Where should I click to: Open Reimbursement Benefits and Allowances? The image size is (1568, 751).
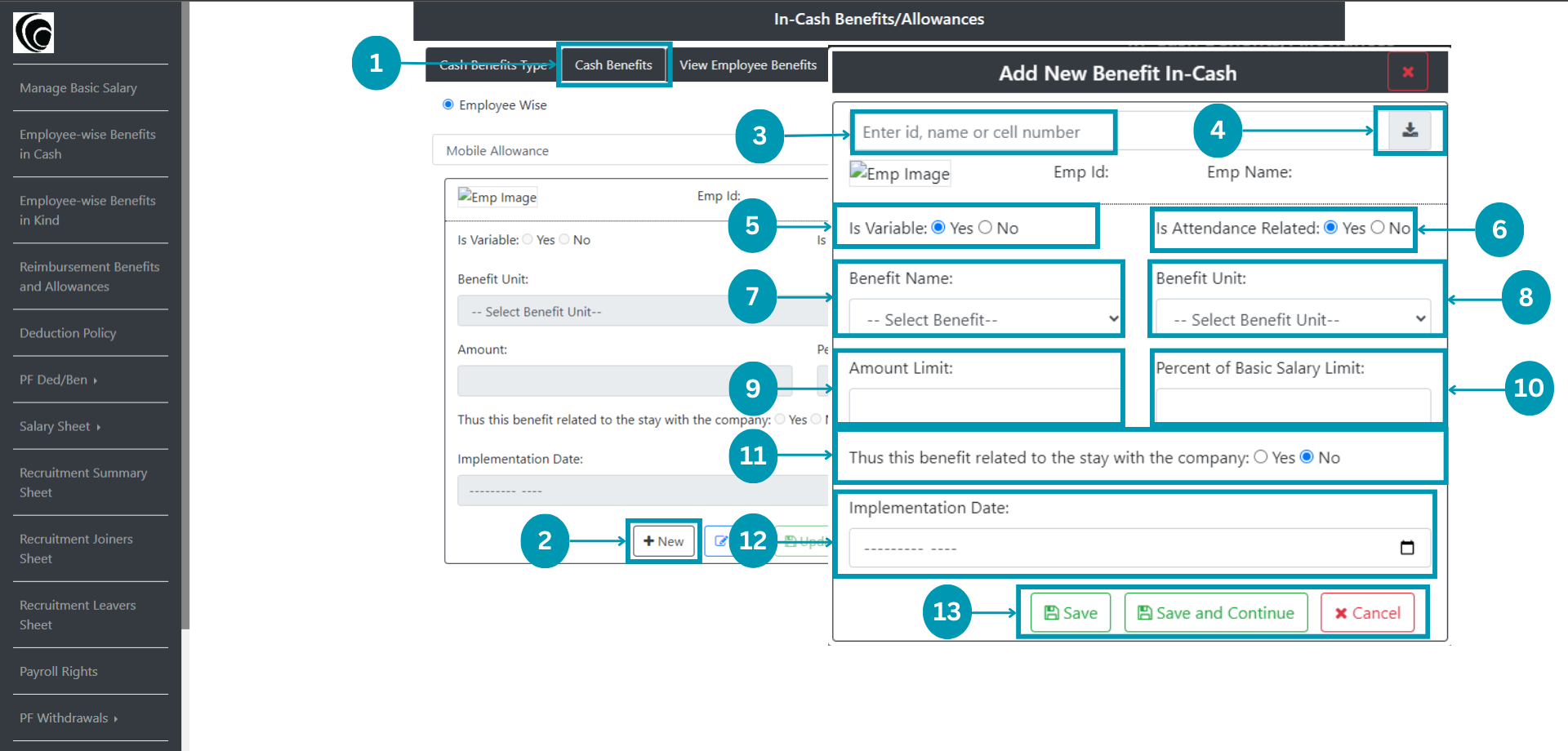pos(89,276)
